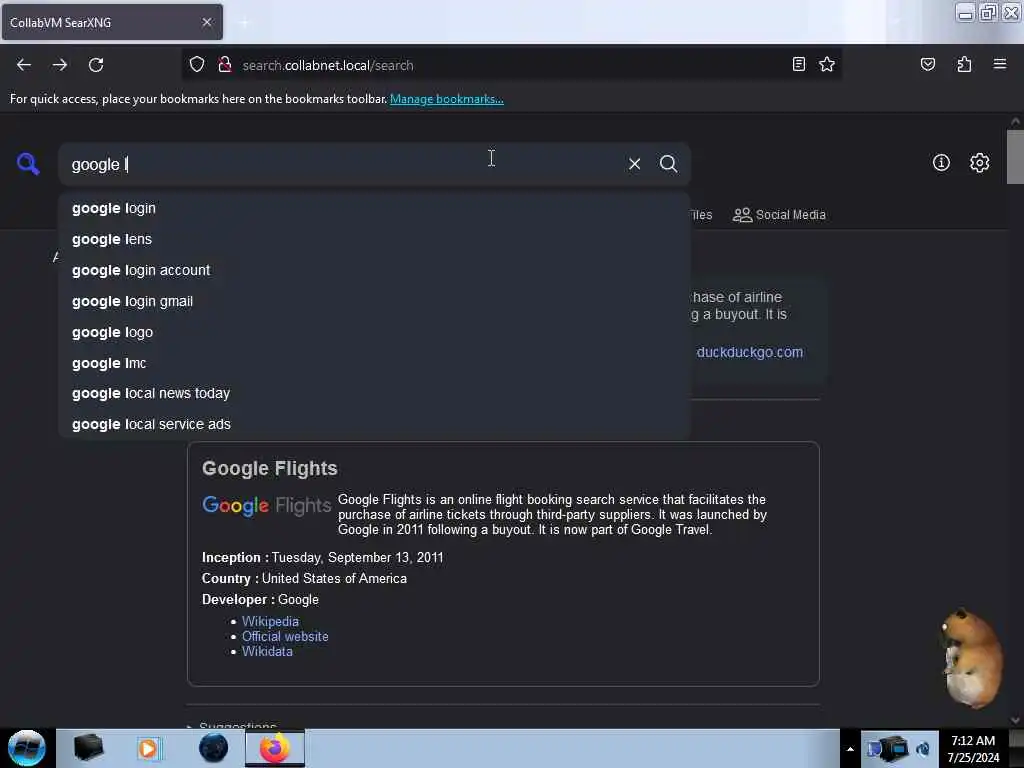Open the Manage bookmarks link

447,99
